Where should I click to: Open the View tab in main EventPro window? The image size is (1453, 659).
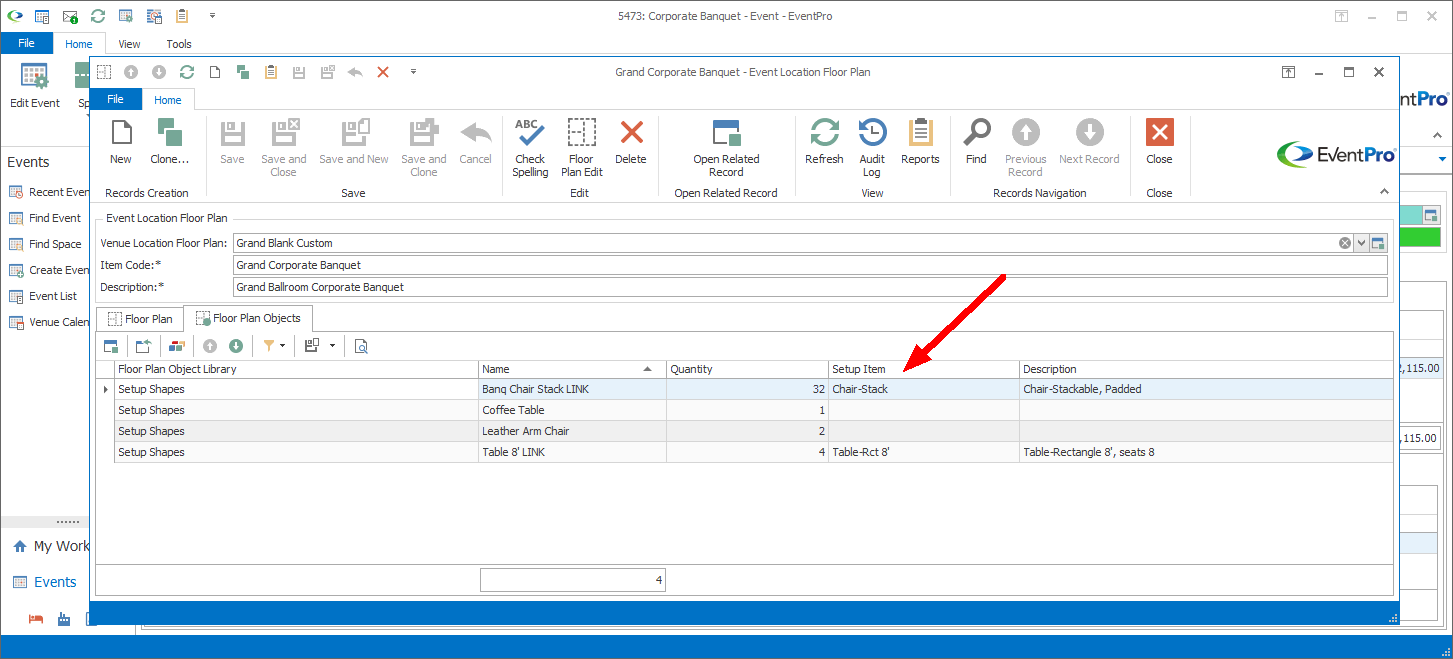click(x=129, y=44)
